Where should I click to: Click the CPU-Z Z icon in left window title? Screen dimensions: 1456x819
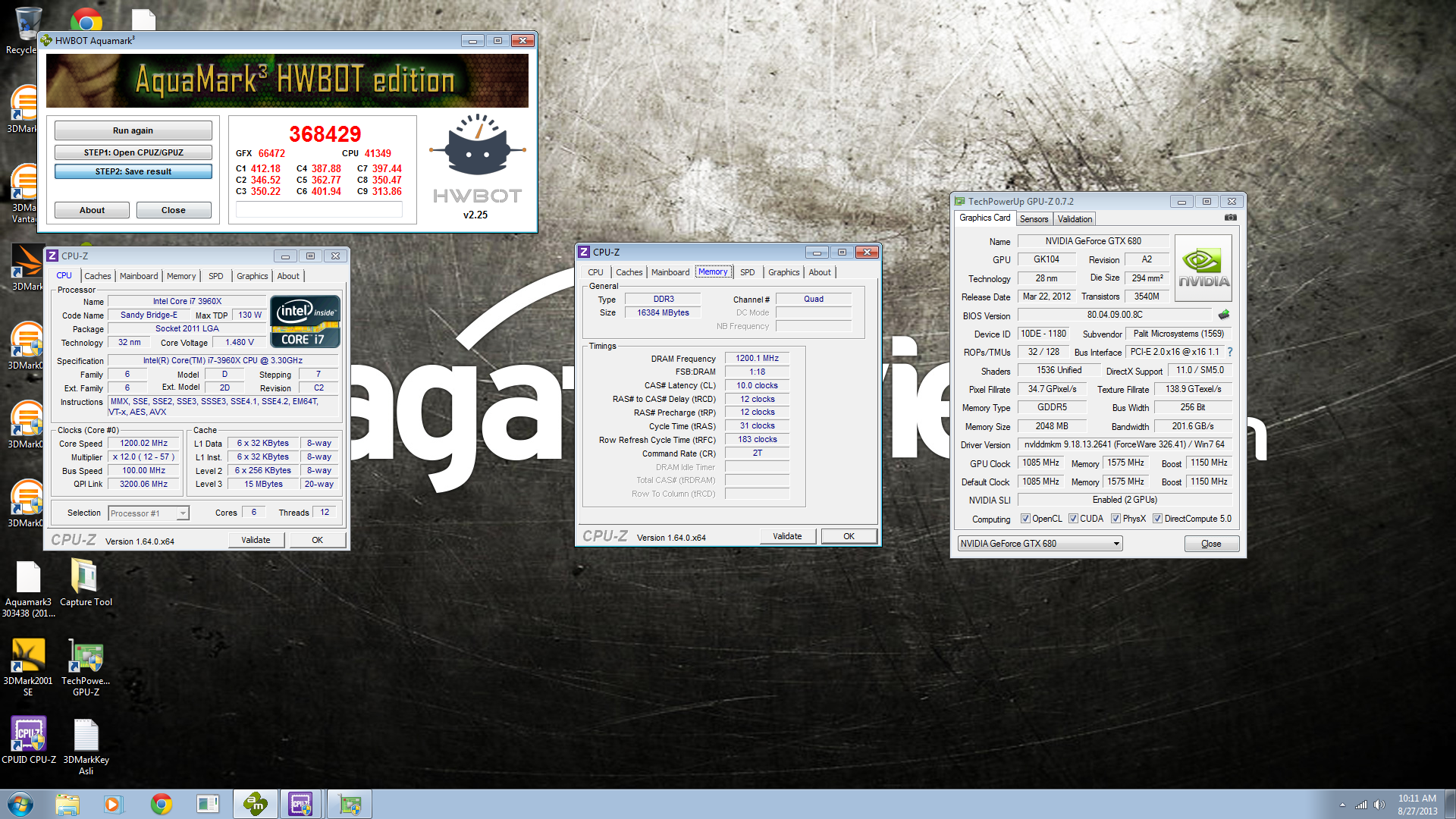coord(52,256)
